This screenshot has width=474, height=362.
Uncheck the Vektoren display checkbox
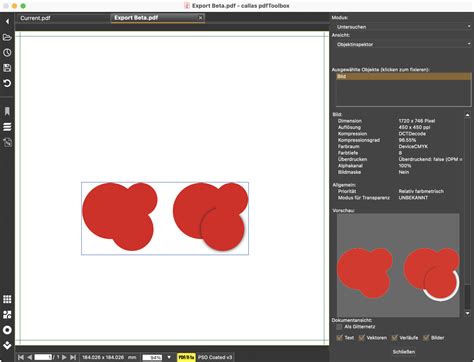click(361, 338)
